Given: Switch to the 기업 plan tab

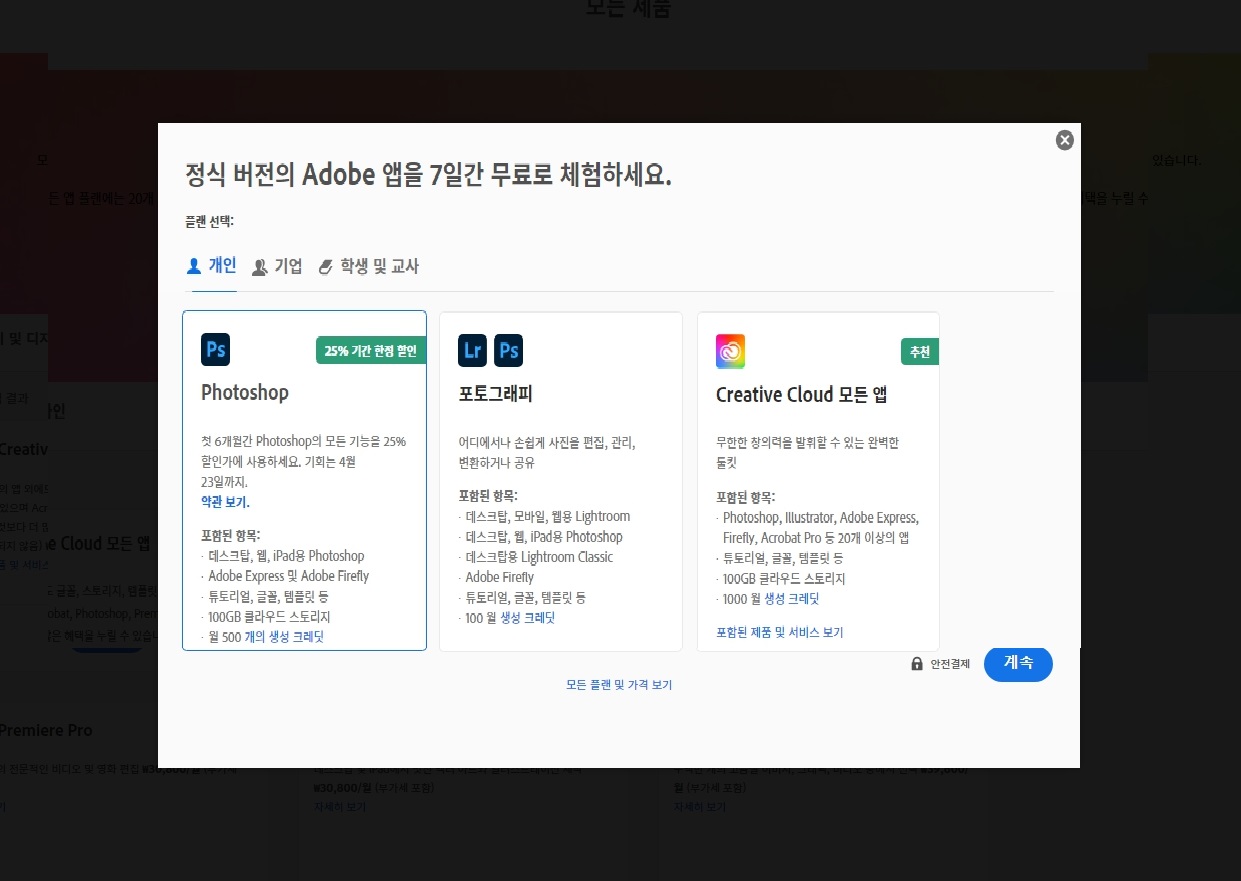Looking at the screenshot, I should pyautogui.click(x=277, y=267).
